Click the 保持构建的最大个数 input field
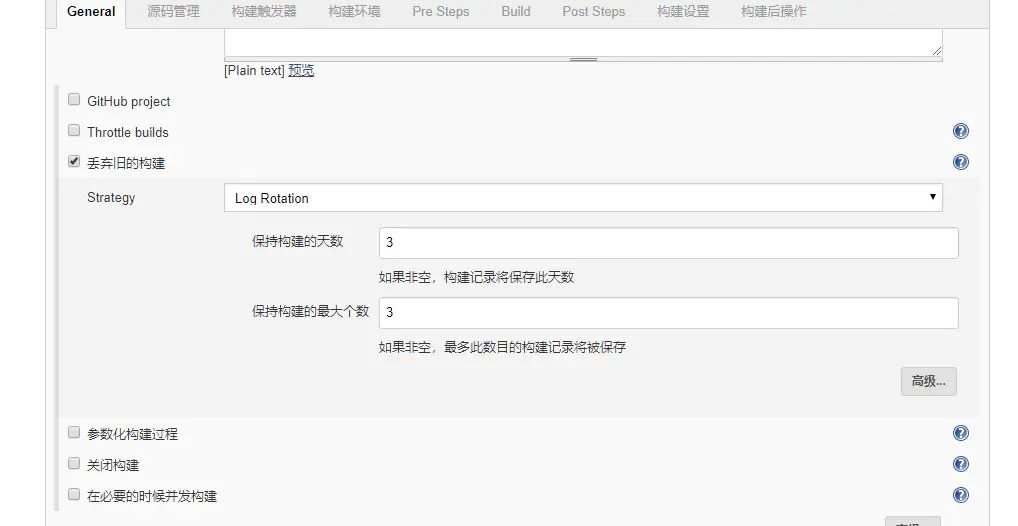 [x=669, y=313]
